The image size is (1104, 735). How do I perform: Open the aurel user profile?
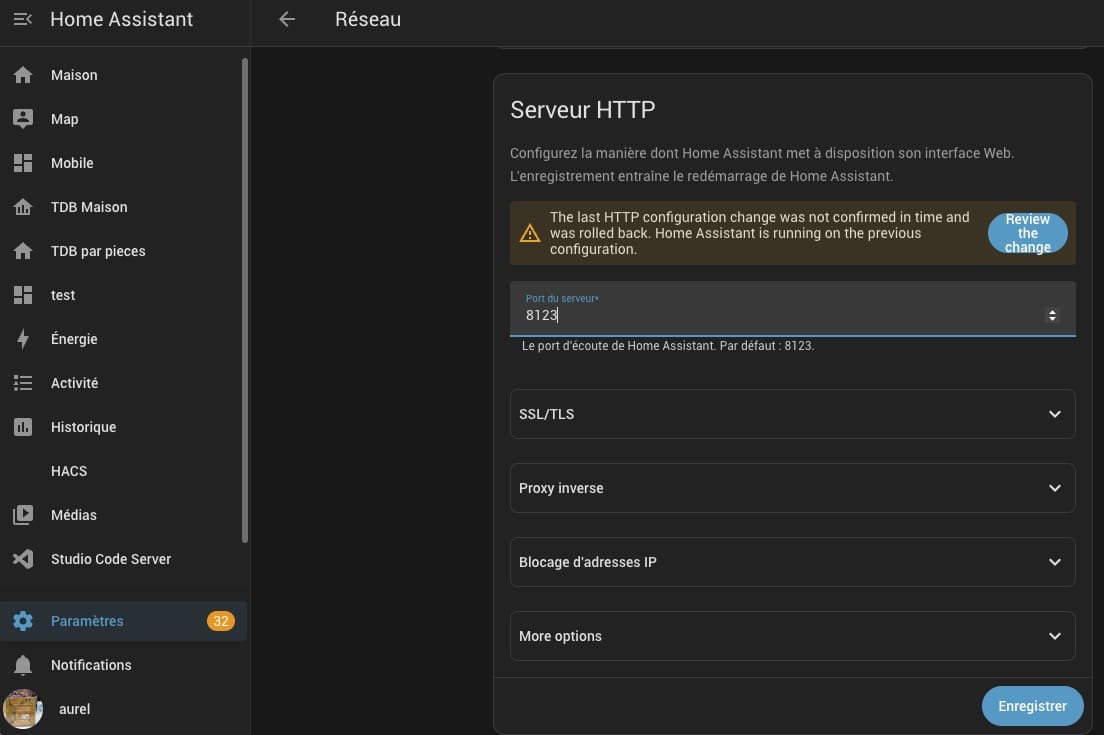pos(123,709)
